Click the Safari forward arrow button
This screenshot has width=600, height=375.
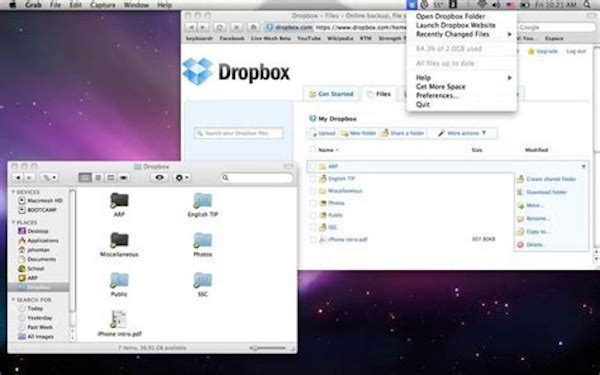204,27
